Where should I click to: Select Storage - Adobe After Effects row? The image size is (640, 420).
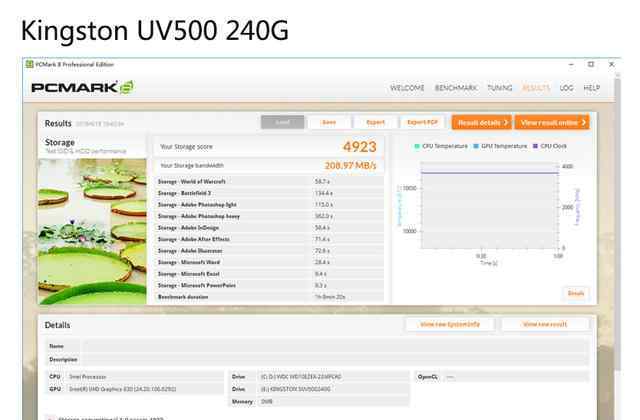point(269,239)
